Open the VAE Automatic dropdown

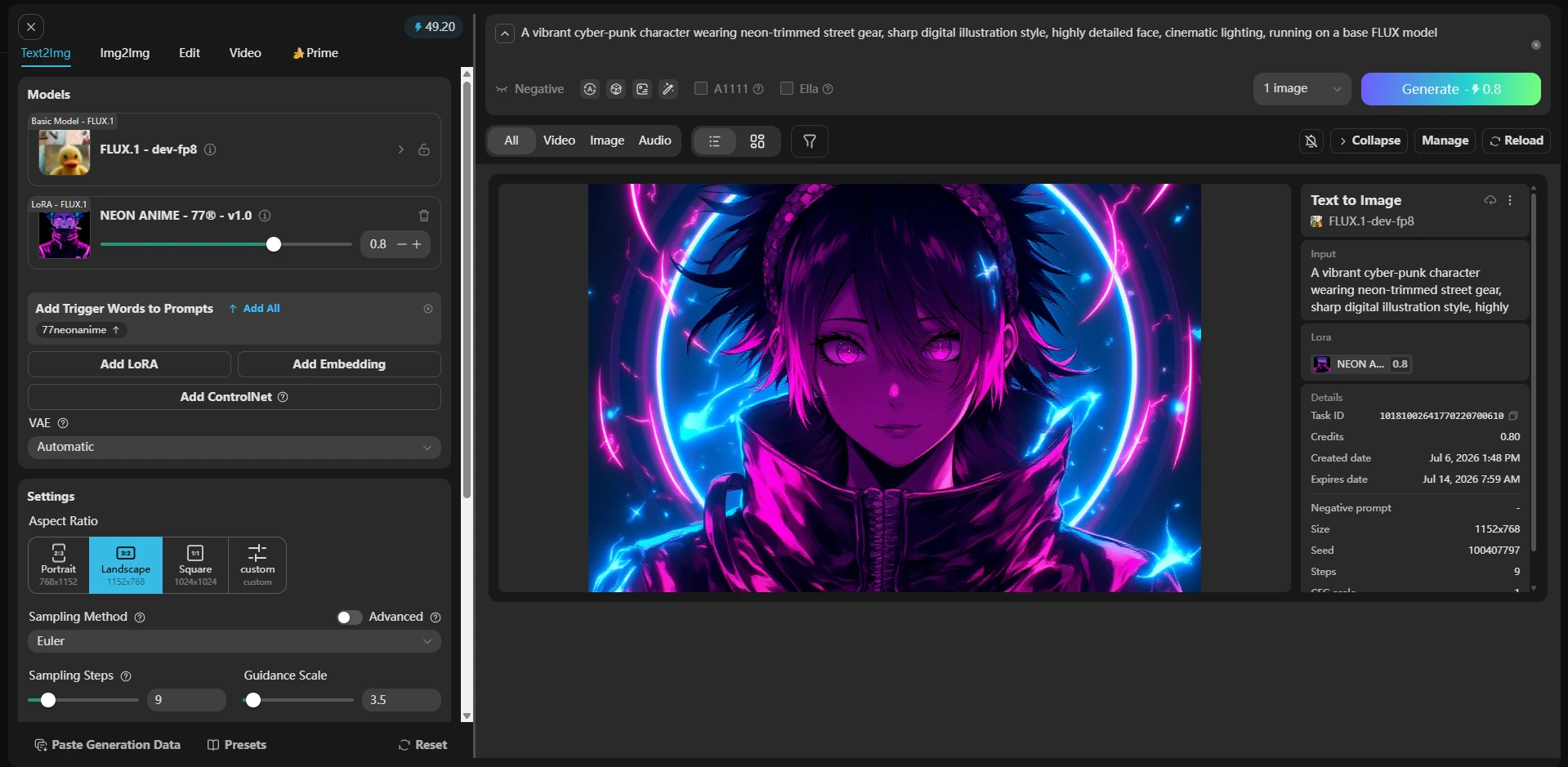pos(235,448)
